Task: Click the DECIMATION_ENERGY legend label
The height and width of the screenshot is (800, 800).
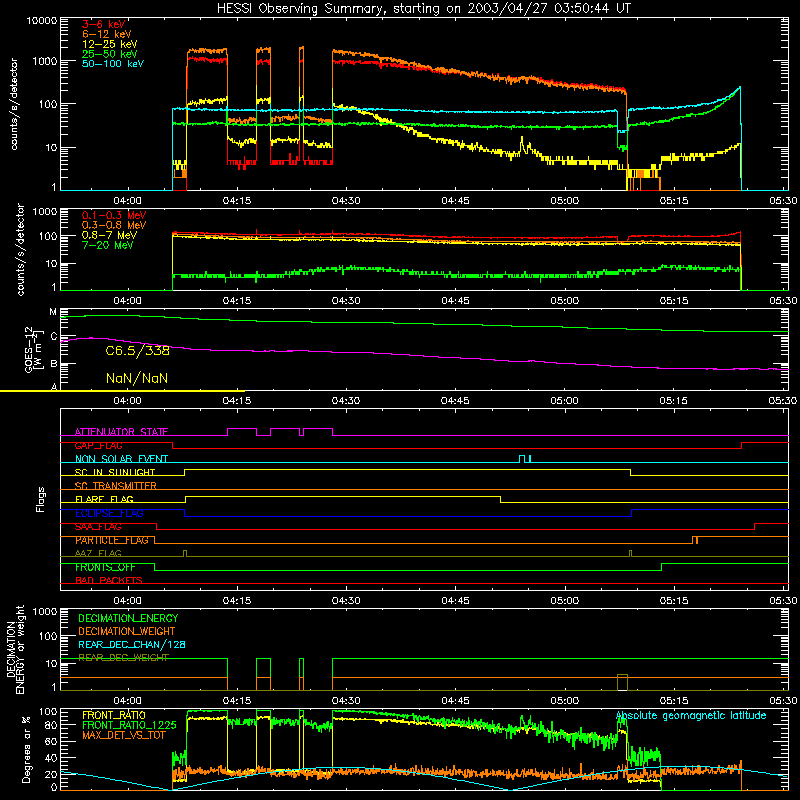Action: [128, 618]
